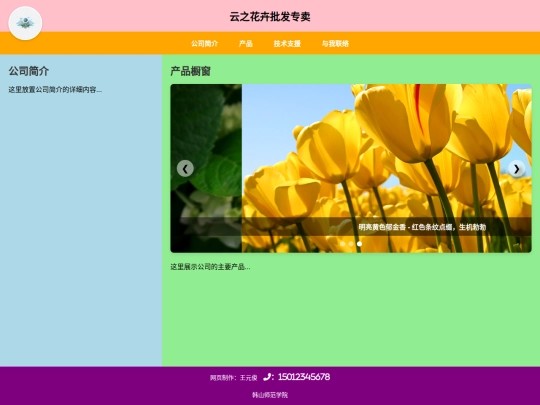
Task: Click the 产品橱窗 heading
Action: [190, 71]
